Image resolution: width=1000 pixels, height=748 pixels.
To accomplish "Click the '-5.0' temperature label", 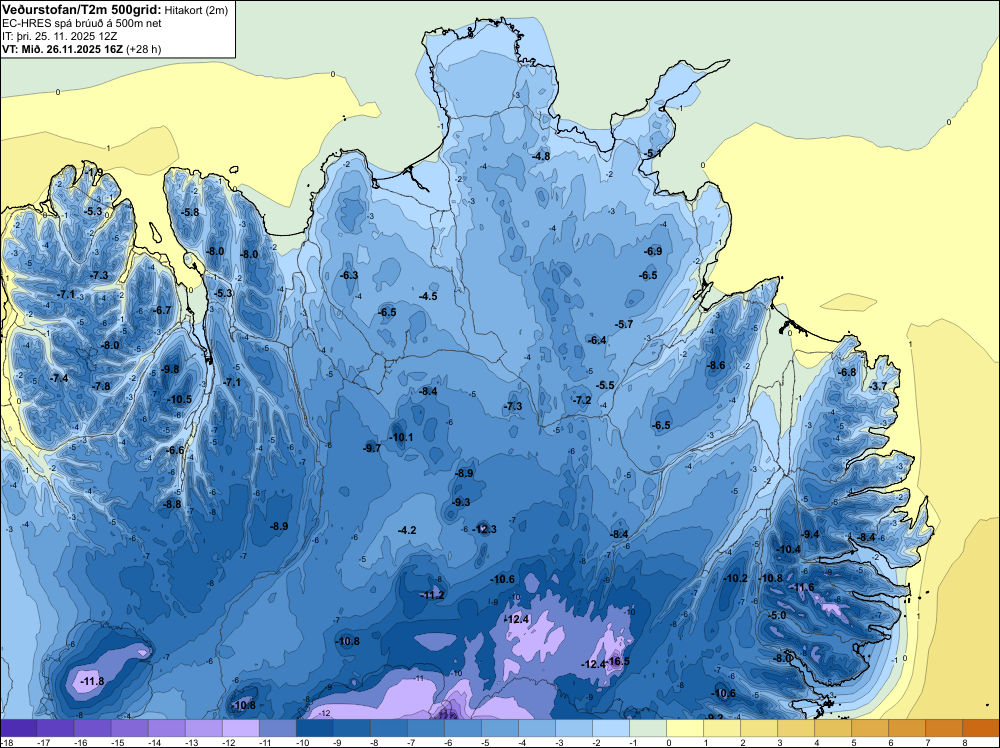I will 777,616.
